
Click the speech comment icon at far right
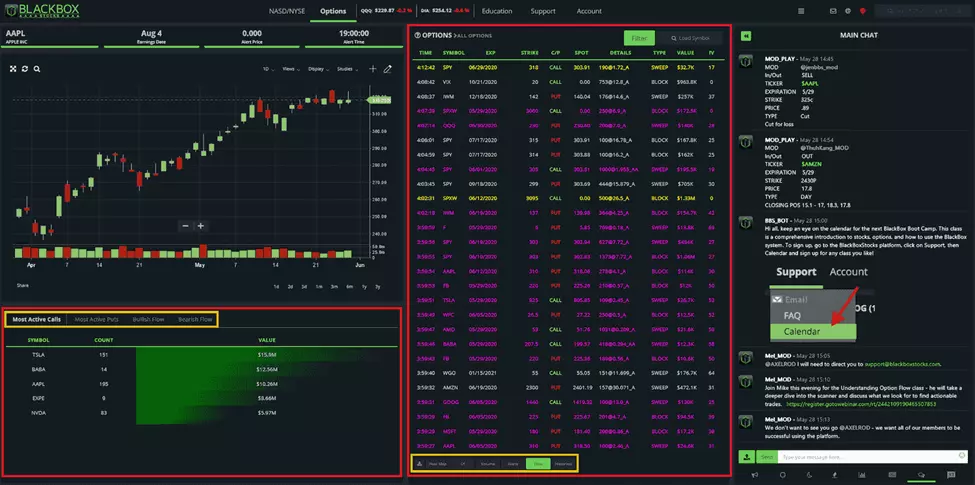pos(950,475)
